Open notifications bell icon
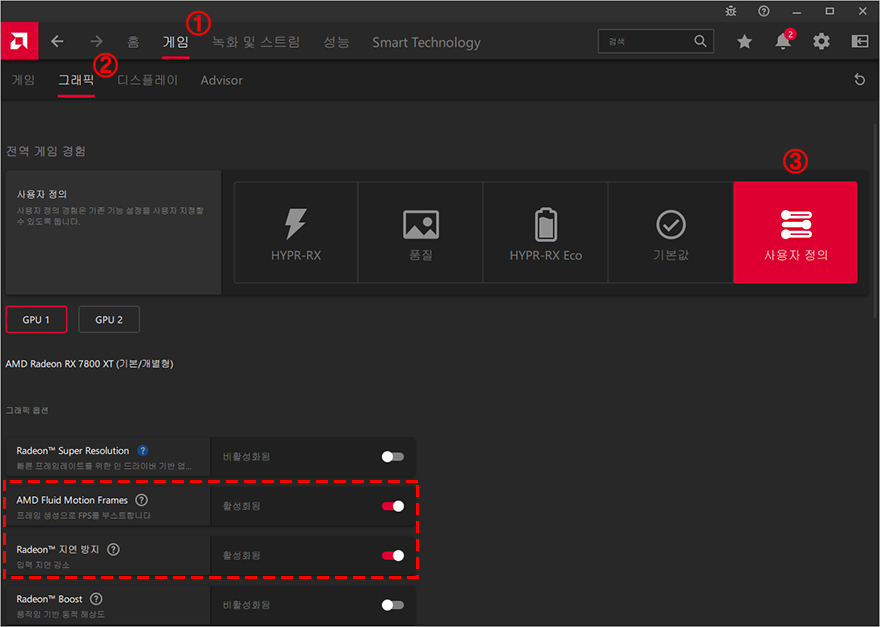Image resolution: width=880 pixels, height=627 pixels. click(783, 42)
